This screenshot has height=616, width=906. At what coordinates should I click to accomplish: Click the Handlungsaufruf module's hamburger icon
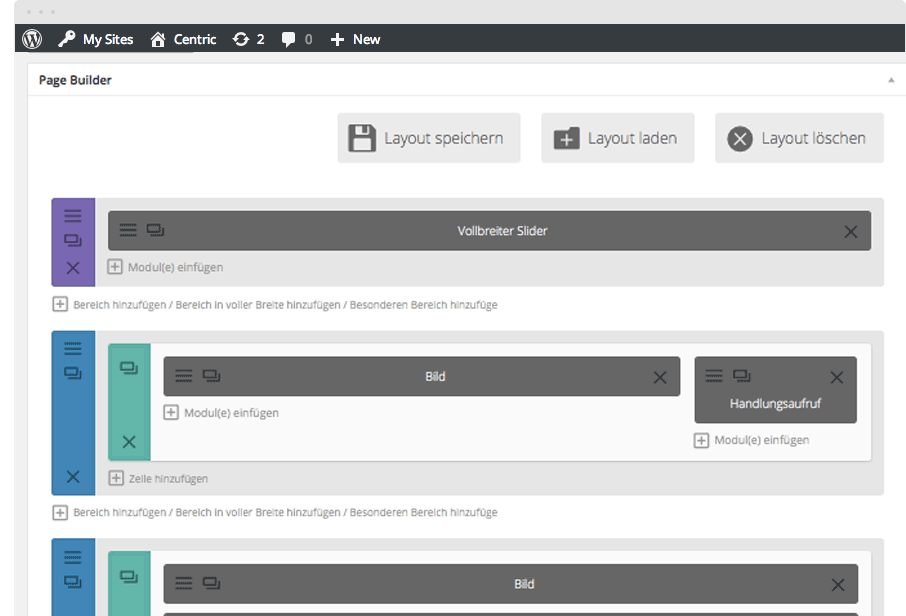tap(714, 376)
